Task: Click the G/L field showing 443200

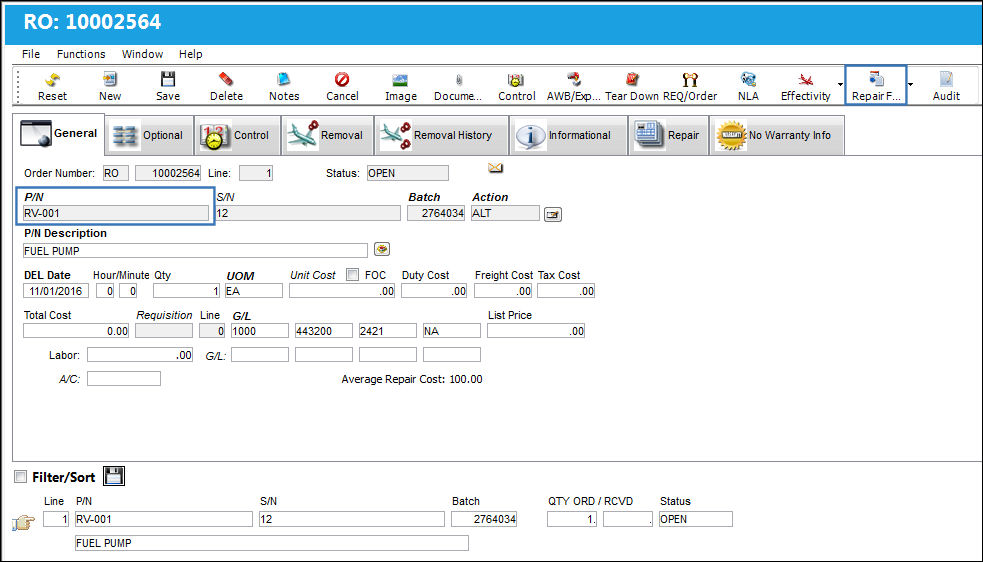Action: click(x=323, y=331)
